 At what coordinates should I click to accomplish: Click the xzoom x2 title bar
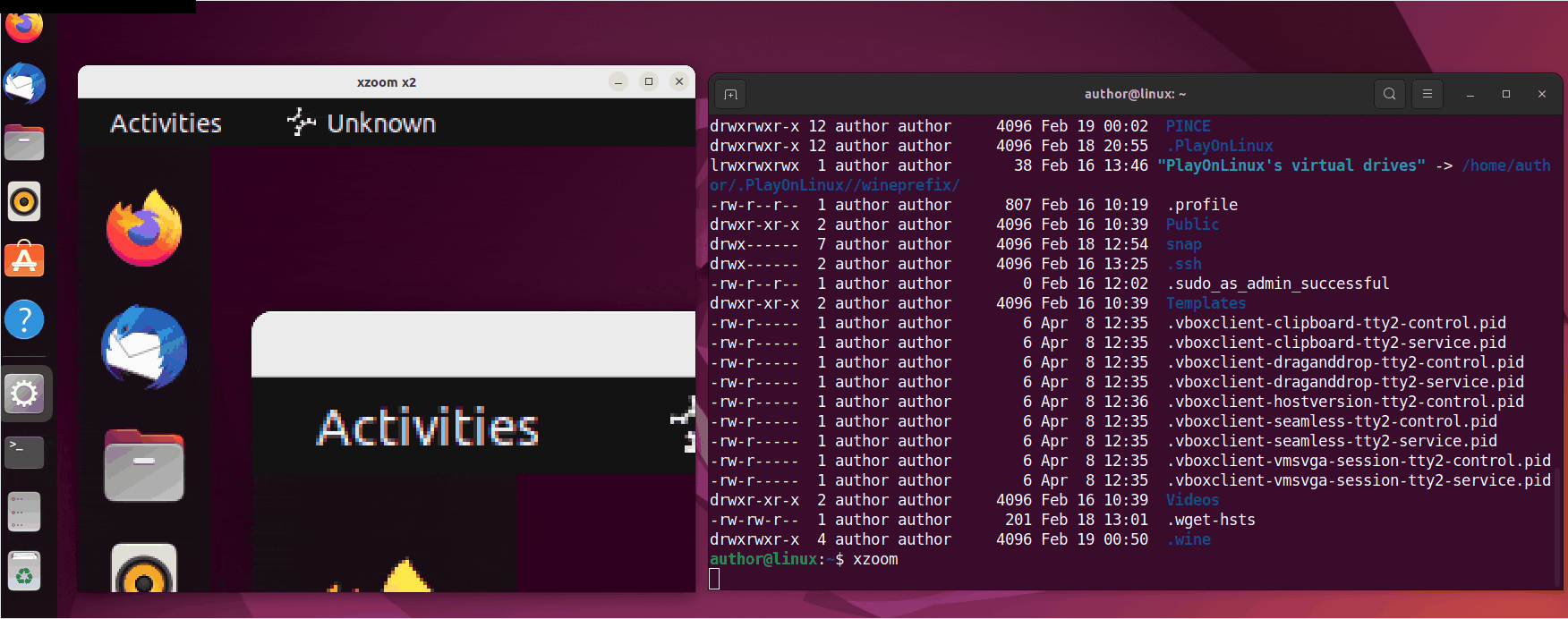pyautogui.click(x=387, y=81)
